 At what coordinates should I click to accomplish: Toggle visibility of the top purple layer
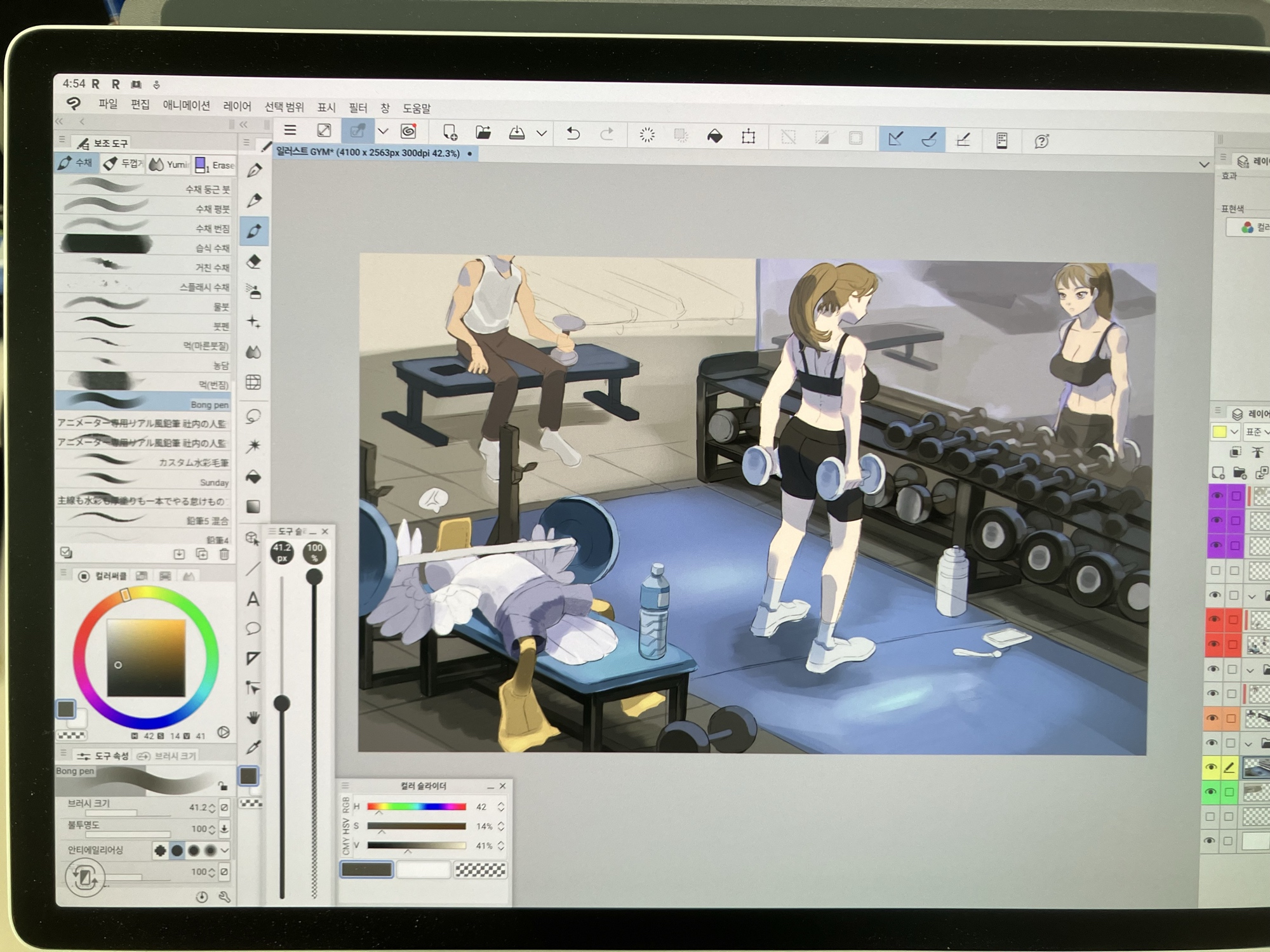1217,496
